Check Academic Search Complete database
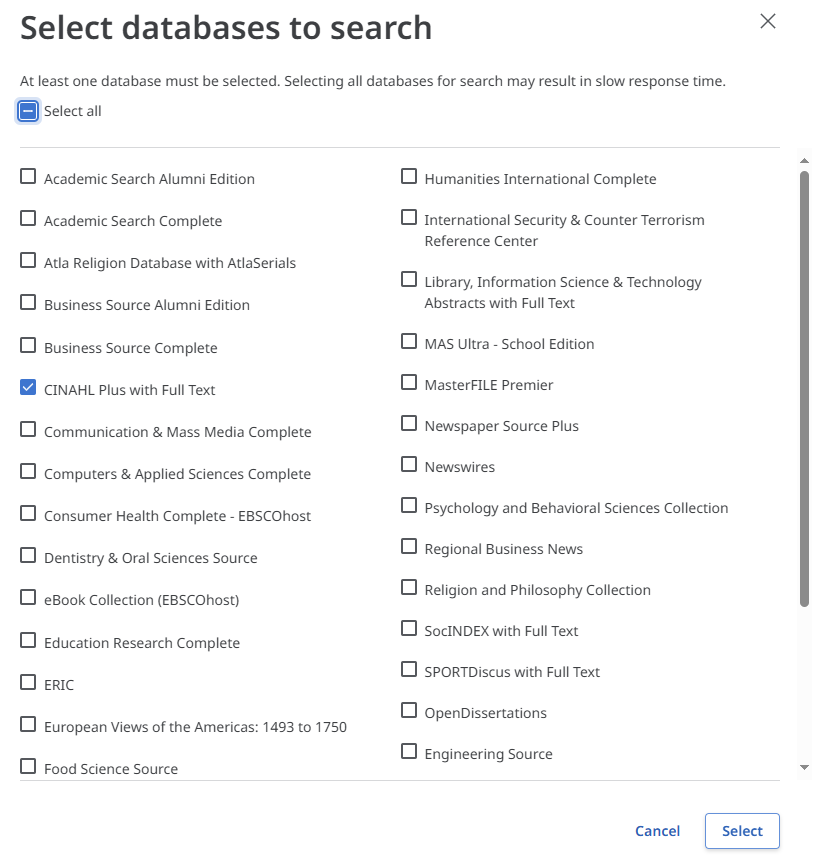The image size is (830, 863). [28, 219]
